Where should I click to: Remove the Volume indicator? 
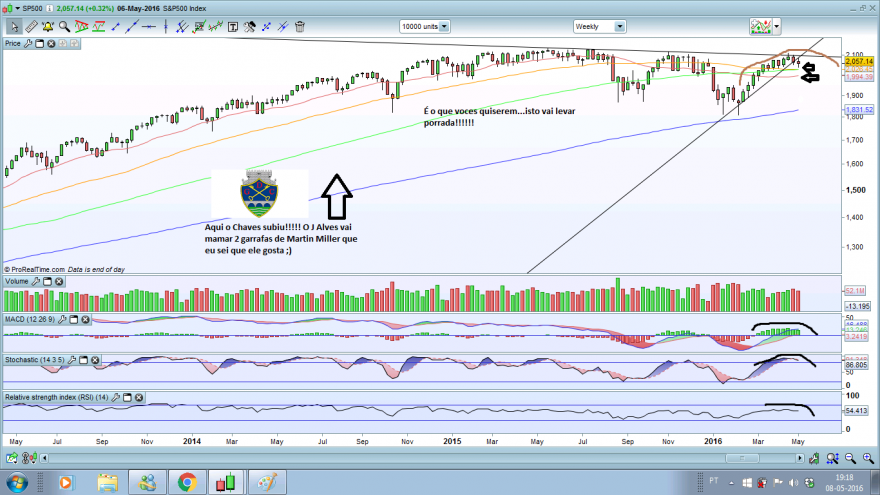59,281
